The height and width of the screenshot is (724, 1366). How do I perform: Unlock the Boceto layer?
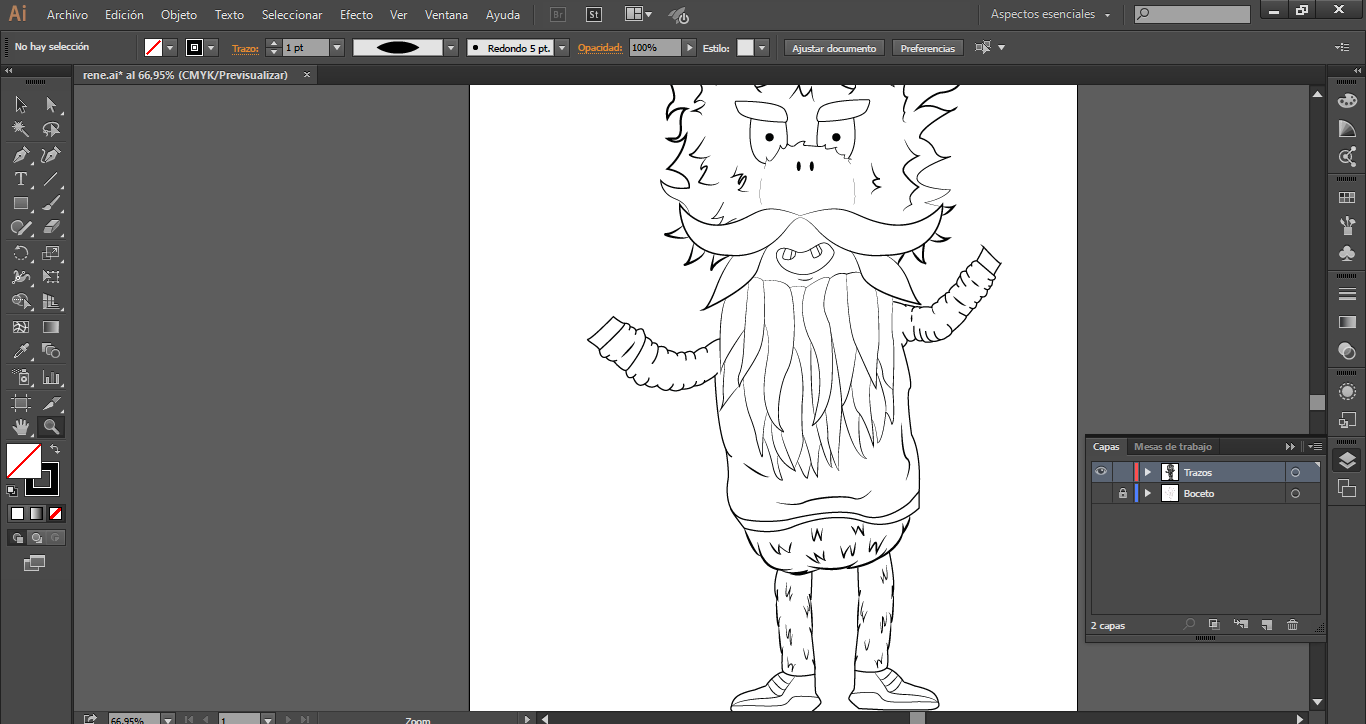(1123, 494)
